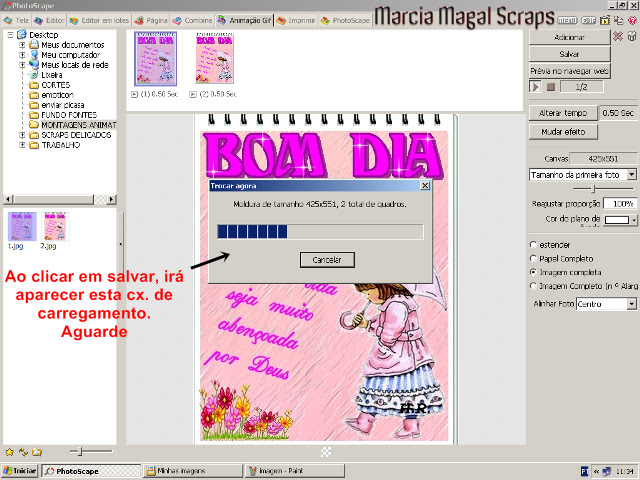Screen dimensions: 640x480
Task: Collapse the Desktop tree node
Action: click(x=11, y=35)
